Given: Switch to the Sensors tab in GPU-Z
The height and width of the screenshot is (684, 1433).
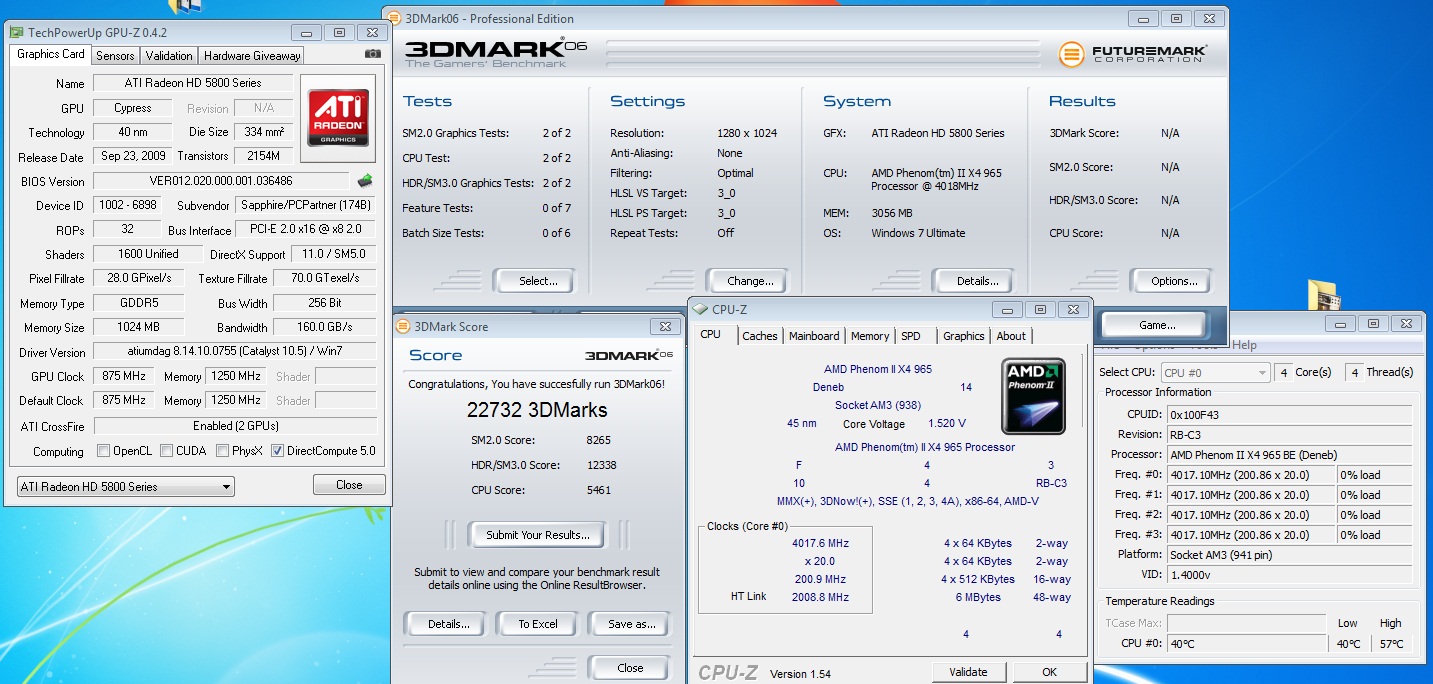Looking at the screenshot, I should [115, 56].
